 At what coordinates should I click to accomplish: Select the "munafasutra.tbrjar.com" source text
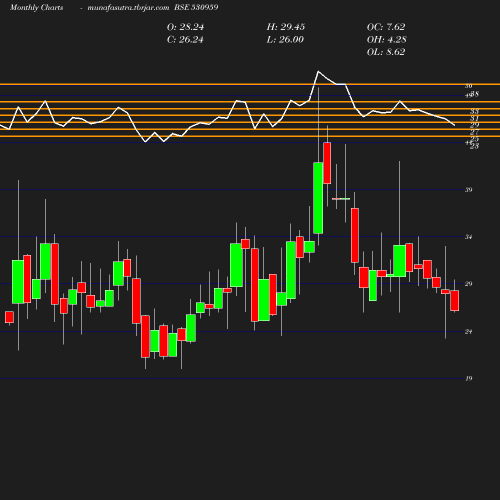pyautogui.click(x=128, y=8)
